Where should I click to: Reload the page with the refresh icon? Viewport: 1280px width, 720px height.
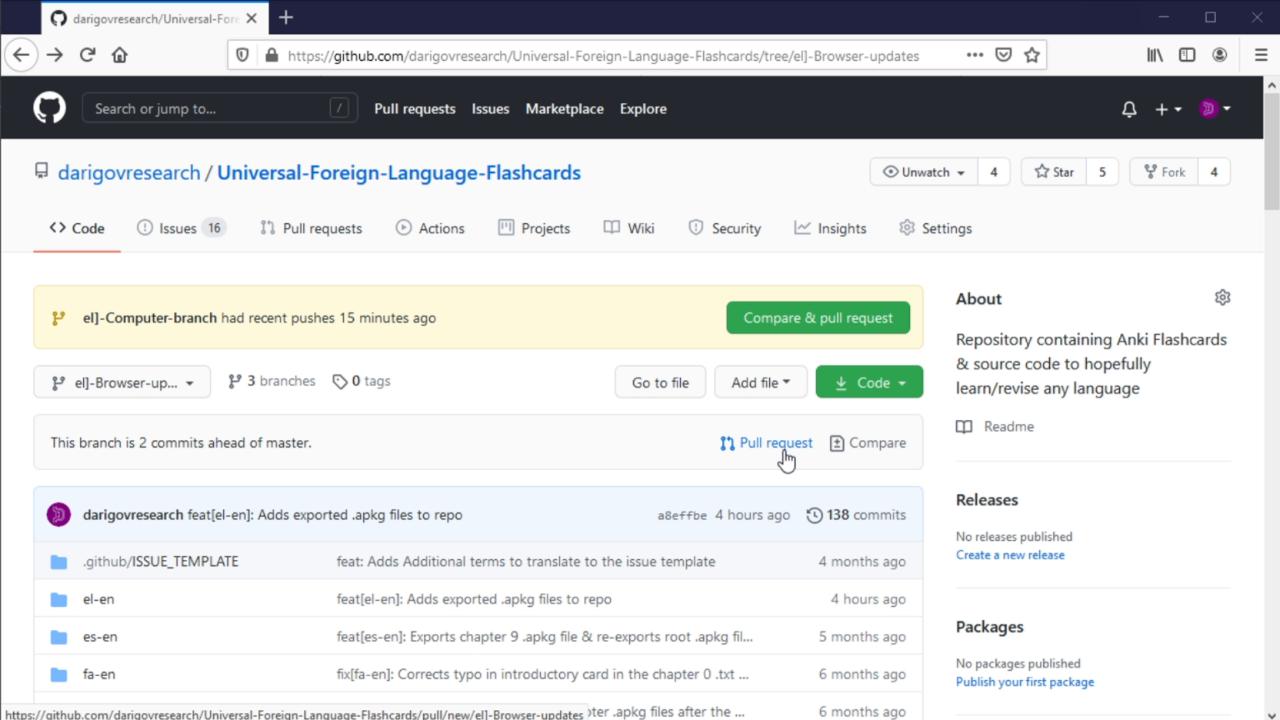tap(87, 55)
